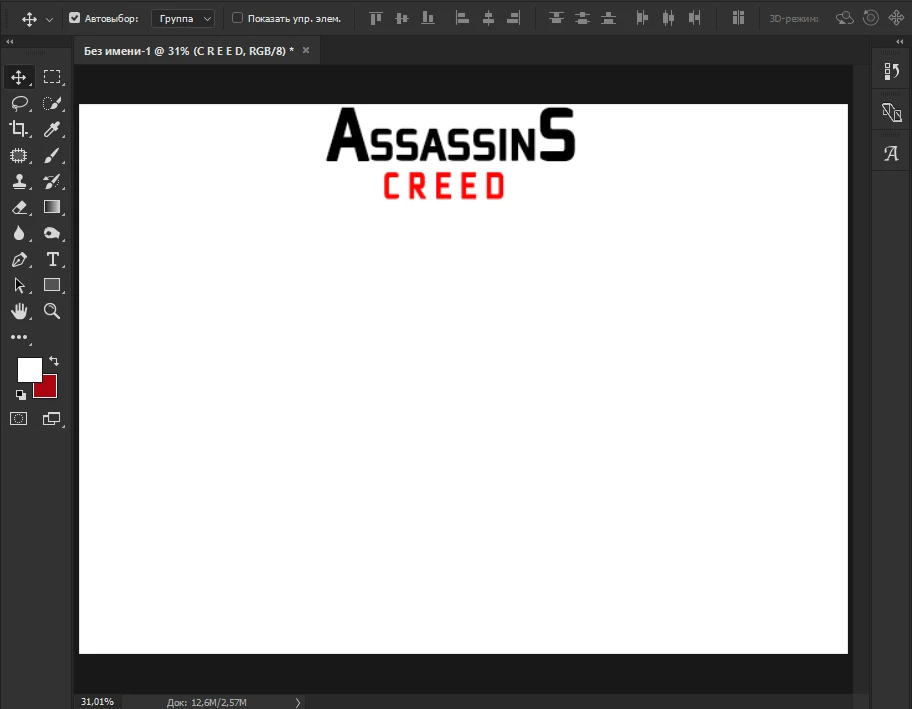Viewport: 912px width, 709px height.
Task: Select the Horizontal Type tool
Action: (x=52, y=258)
